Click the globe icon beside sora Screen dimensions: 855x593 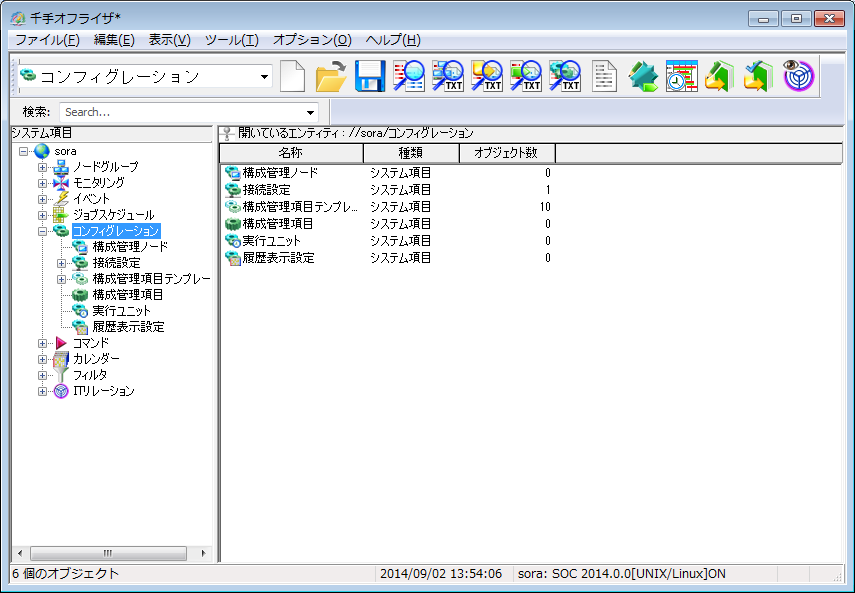[42, 151]
